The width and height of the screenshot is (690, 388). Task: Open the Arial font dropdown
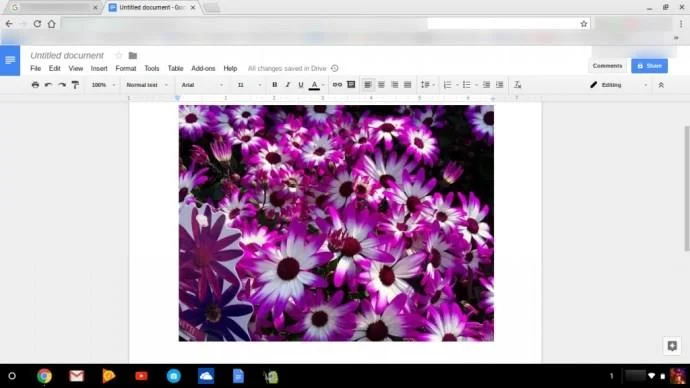pos(202,85)
